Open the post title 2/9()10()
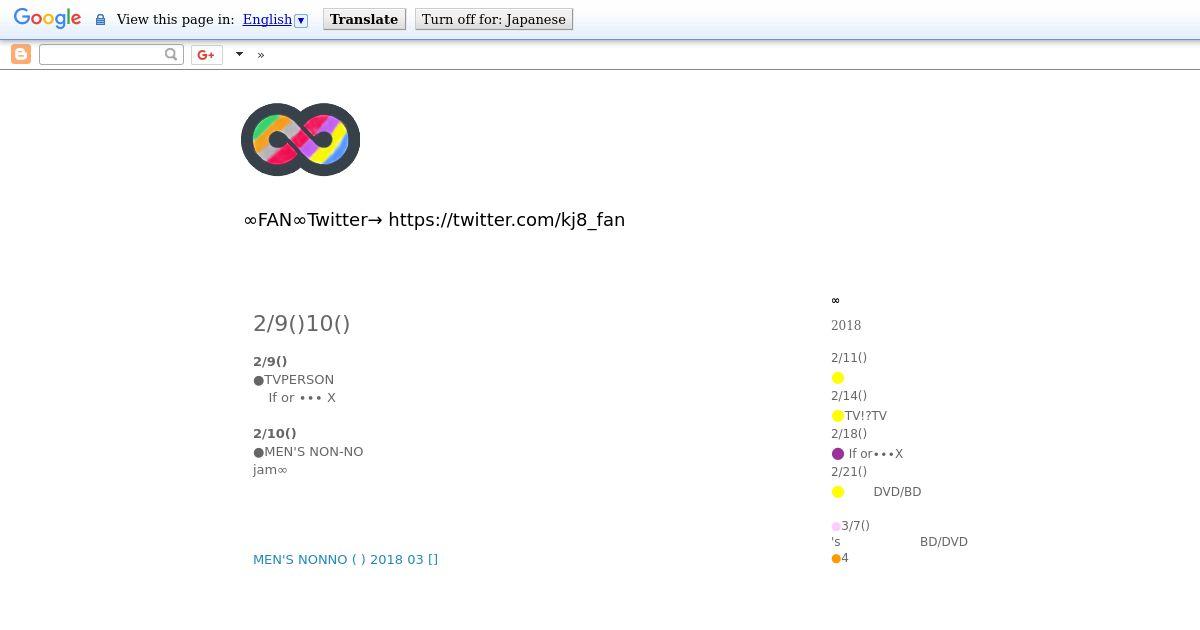Screen dimensions: 1200x630 point(302,323)
